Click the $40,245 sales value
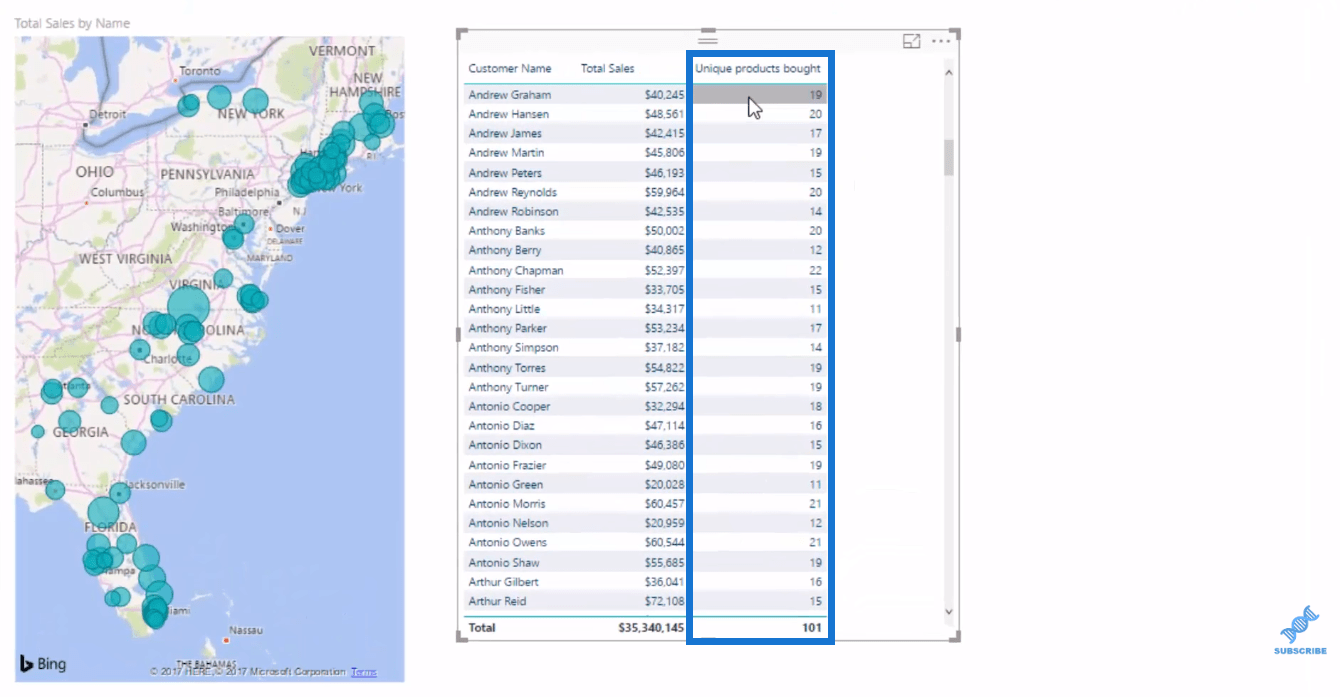The width and height of the screenshot is (1340, 697). [664, 95]
